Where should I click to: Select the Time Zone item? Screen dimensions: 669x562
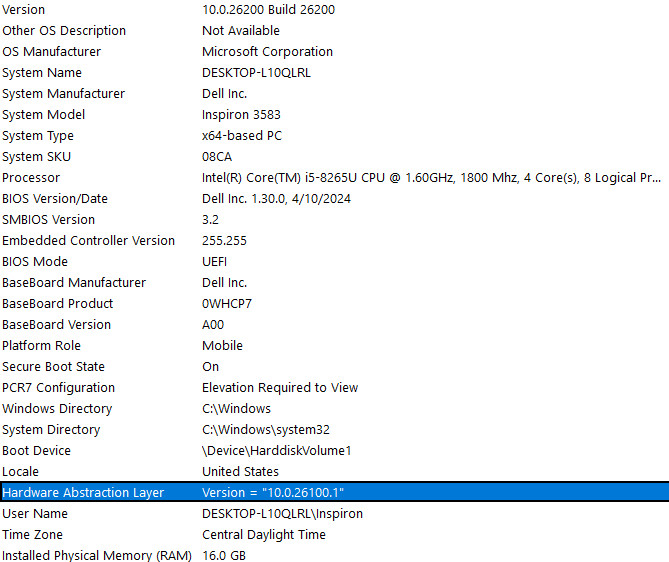point(32,534)
